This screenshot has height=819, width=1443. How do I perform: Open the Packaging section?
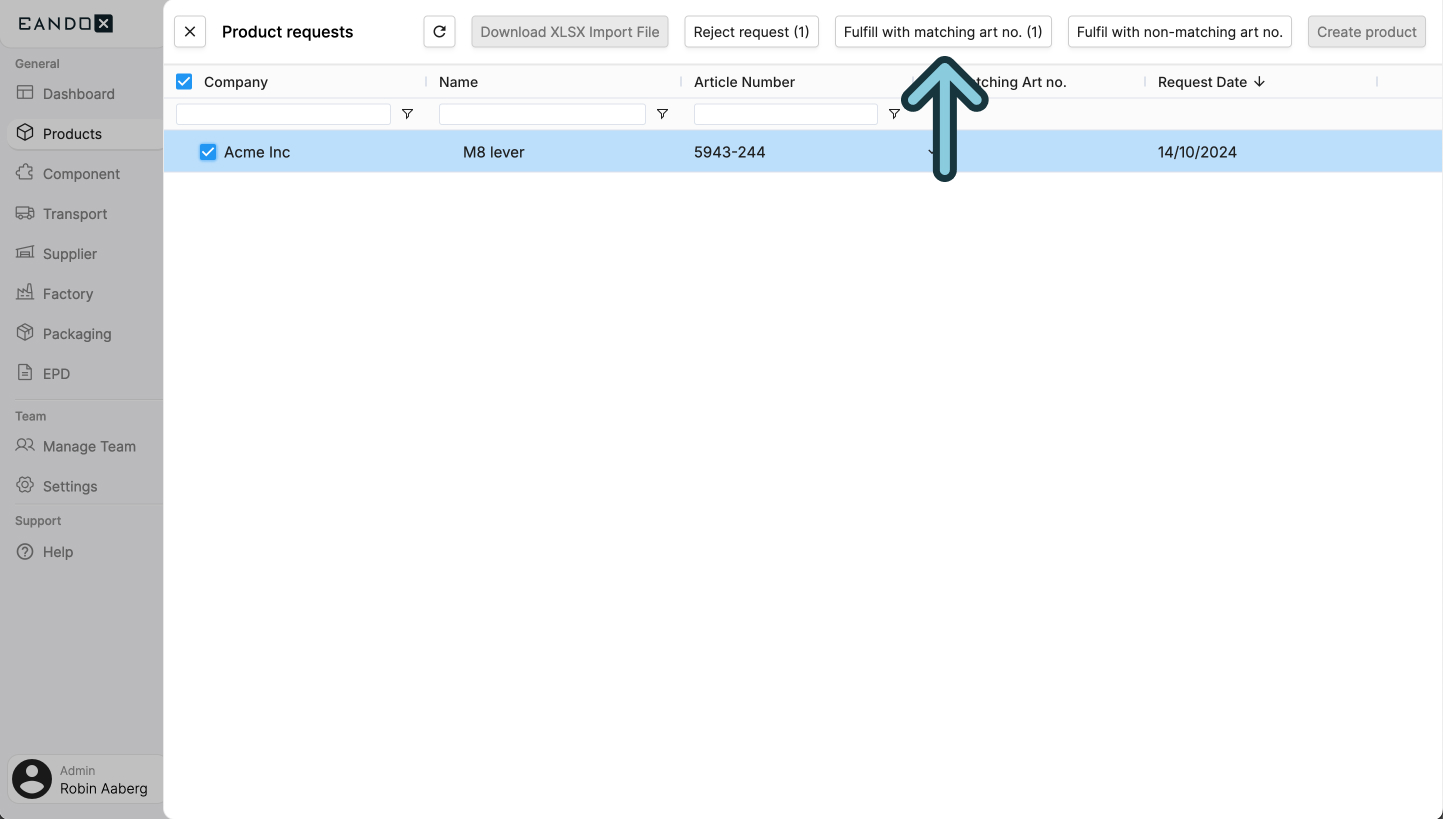point(75,333)
